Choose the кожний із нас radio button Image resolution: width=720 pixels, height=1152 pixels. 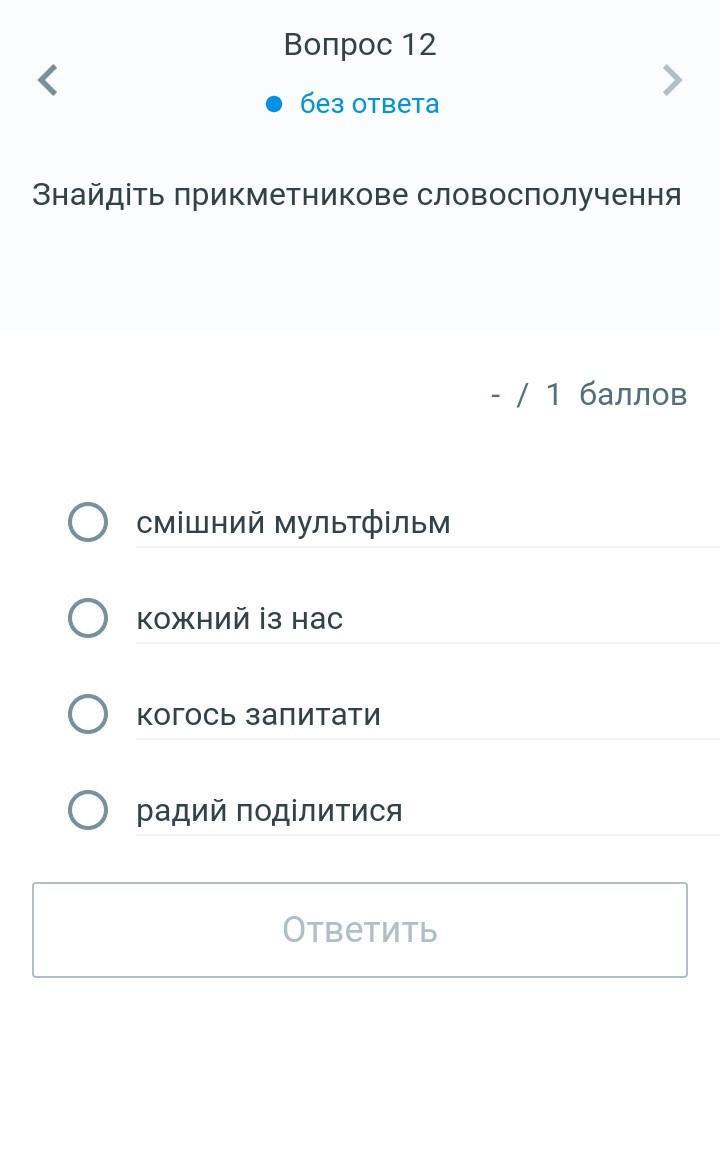tap(88, 618)
